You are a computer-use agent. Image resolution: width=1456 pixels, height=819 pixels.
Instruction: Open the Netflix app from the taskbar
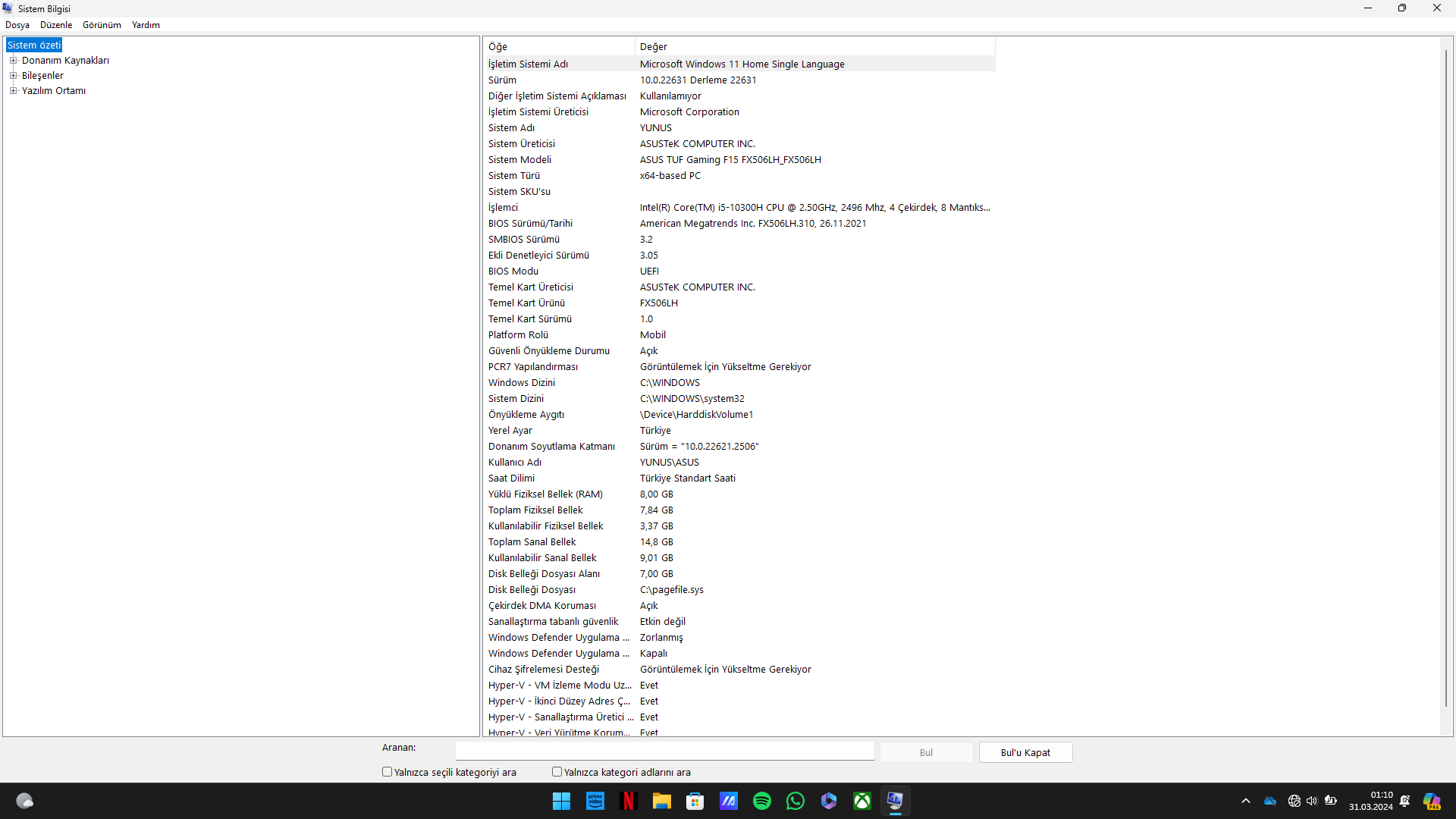pos(628,801)
